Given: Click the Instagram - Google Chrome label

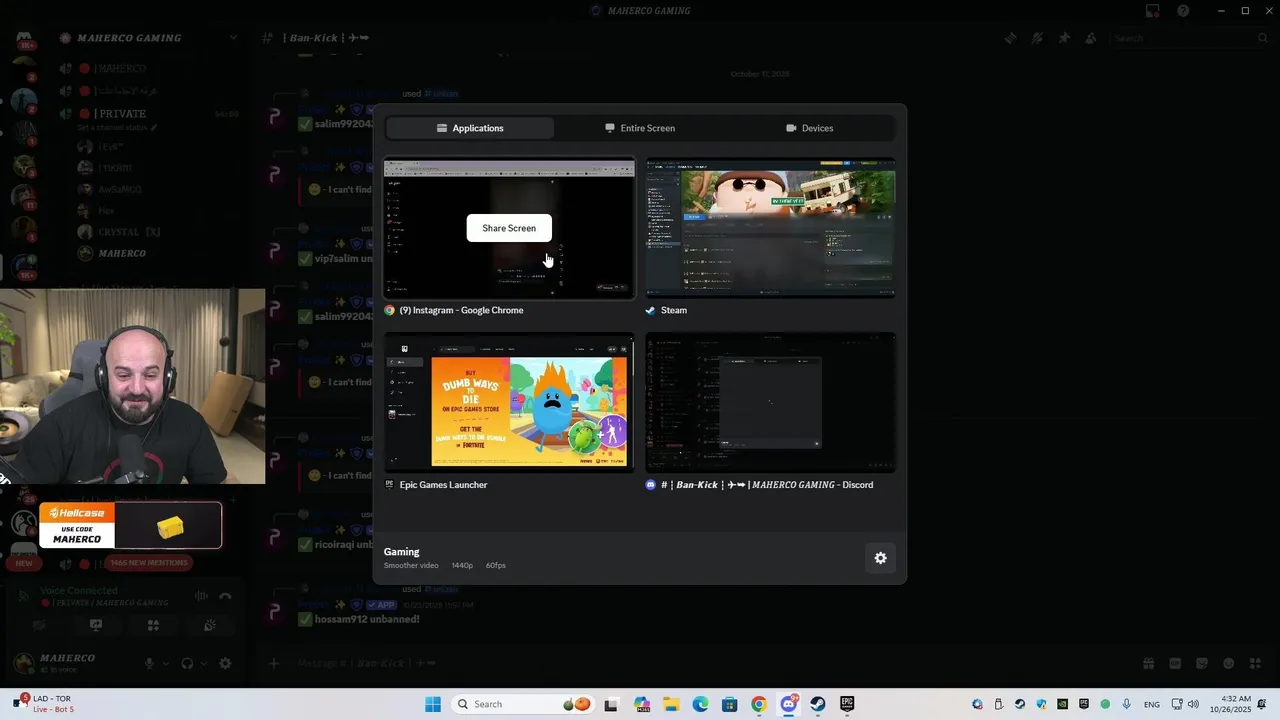Looking at the screenshot, I should 461,310.
